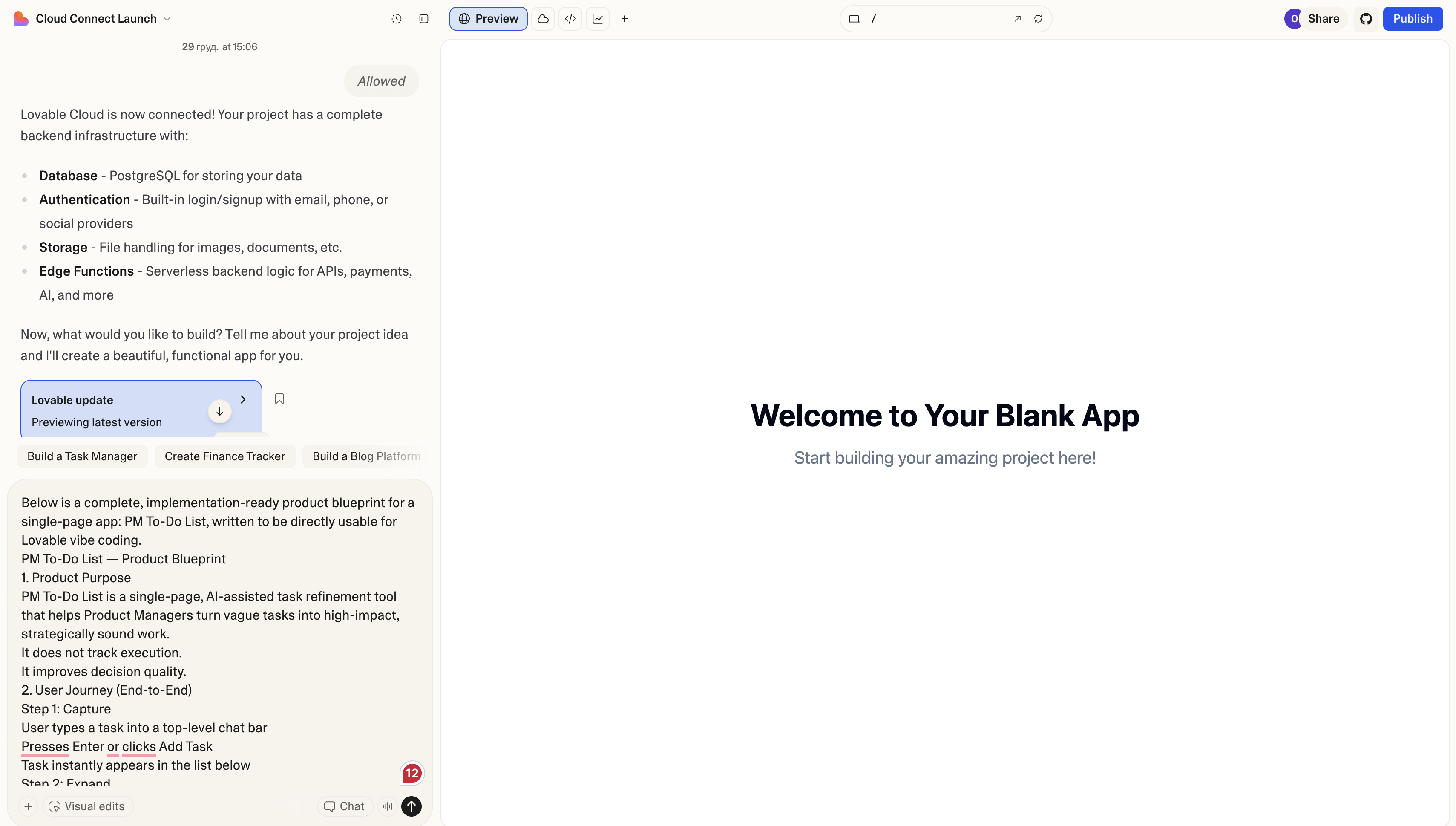Image resolution: width=1456 pixels, height=826 pixels.
Task: Refresh the preview page
Action: (1038, 19)
